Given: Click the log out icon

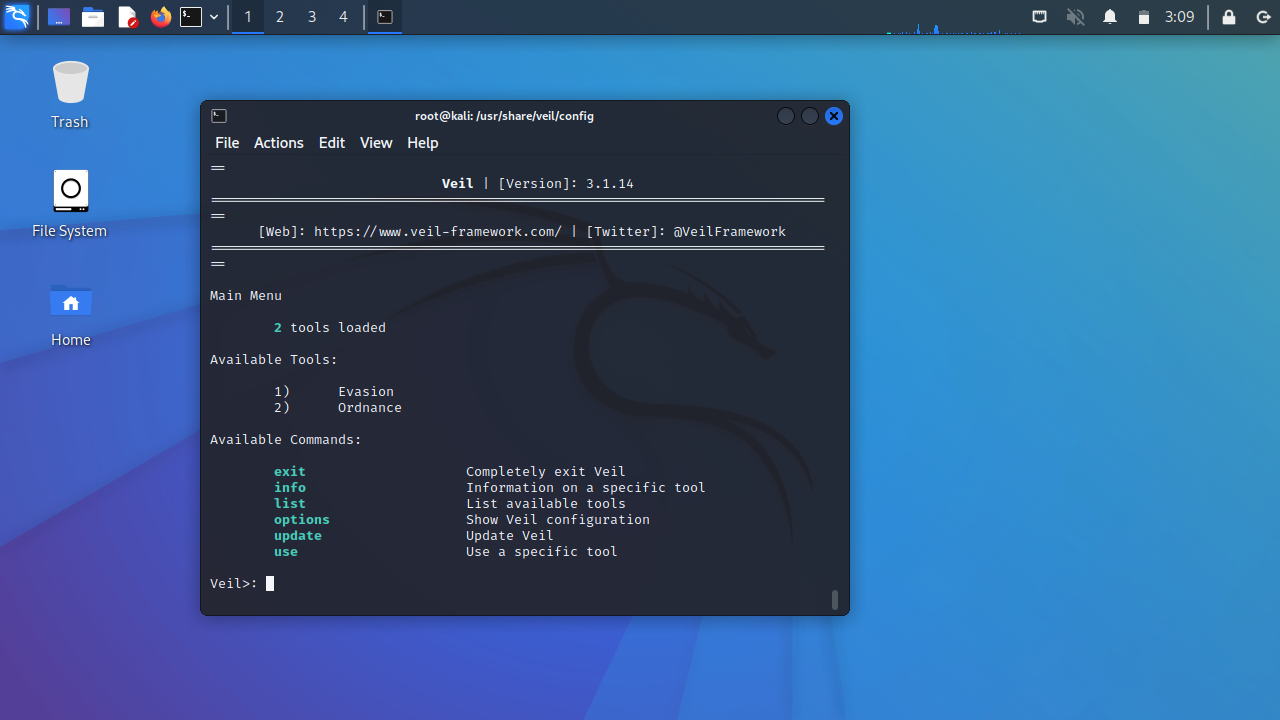Looking at the screenshot, I should pos(1263,17).
